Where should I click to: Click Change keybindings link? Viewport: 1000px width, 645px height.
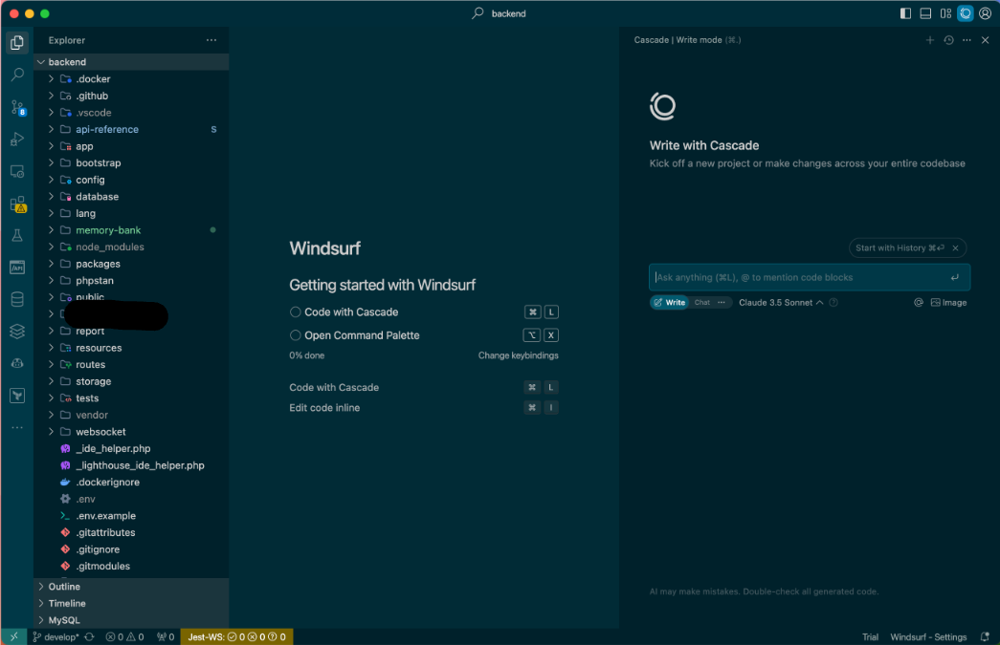click(518, 355)
